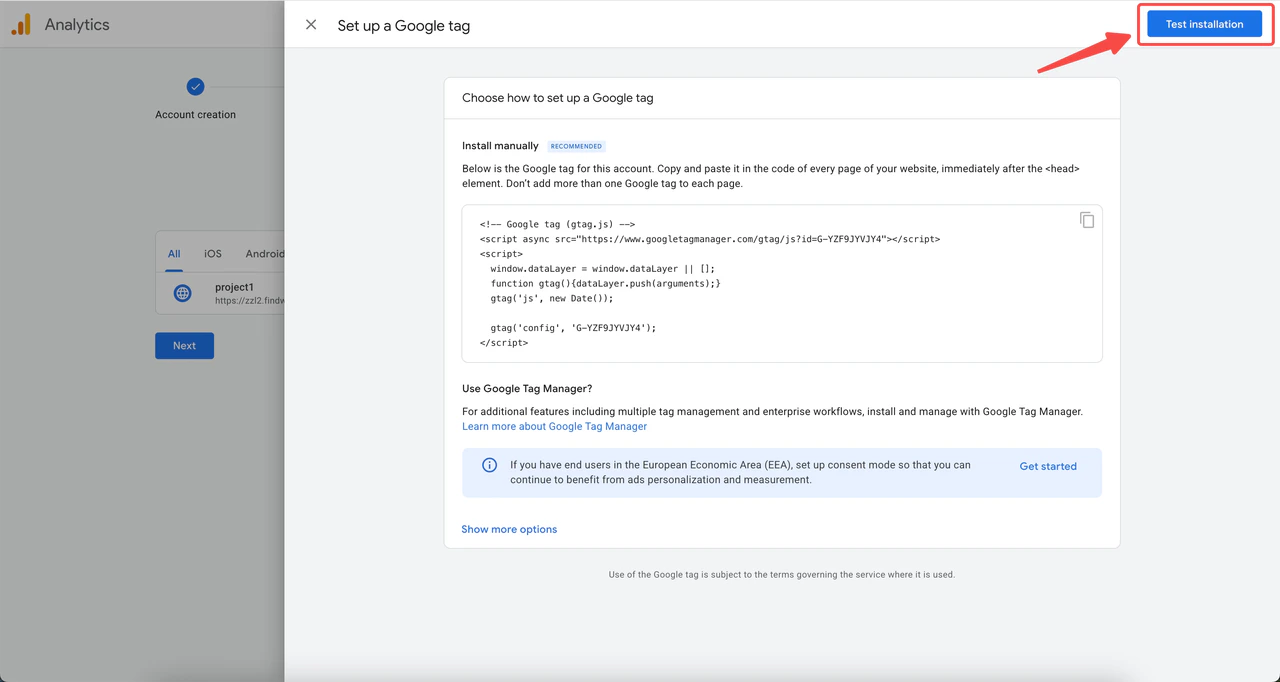Viewport: 1280px width, 682px height.
Task: Close the Set up a Google tag panel
Action: click(x=311, y=25)
